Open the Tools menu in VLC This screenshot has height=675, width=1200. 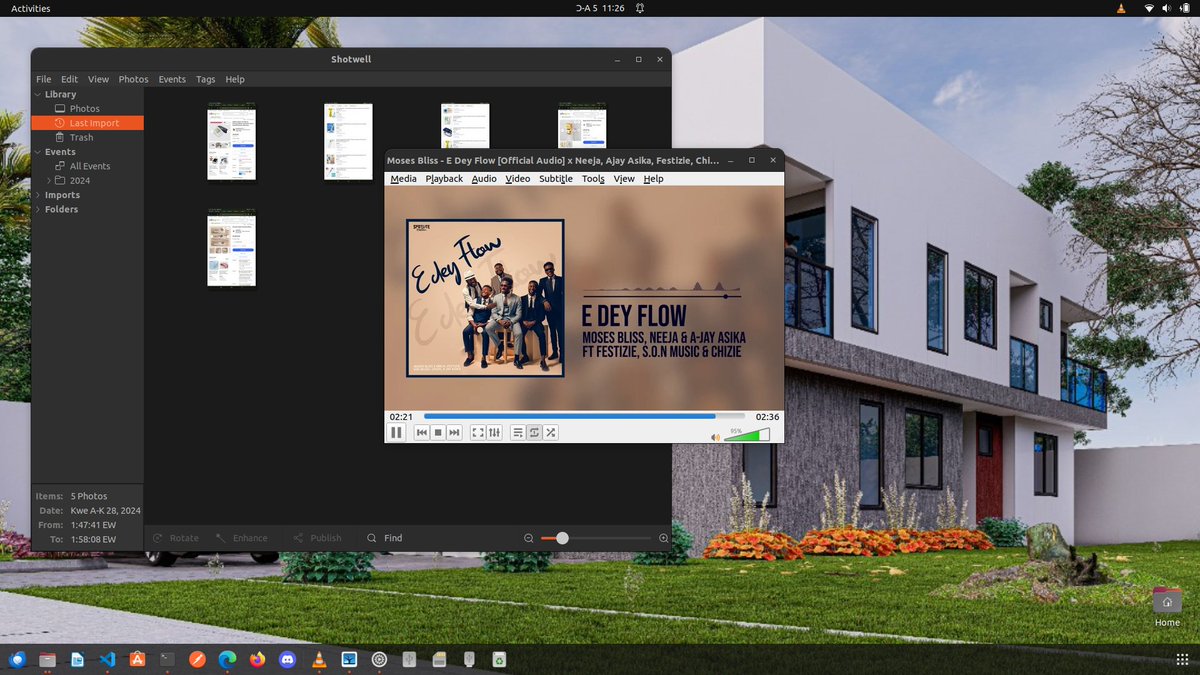pos(593,179)
